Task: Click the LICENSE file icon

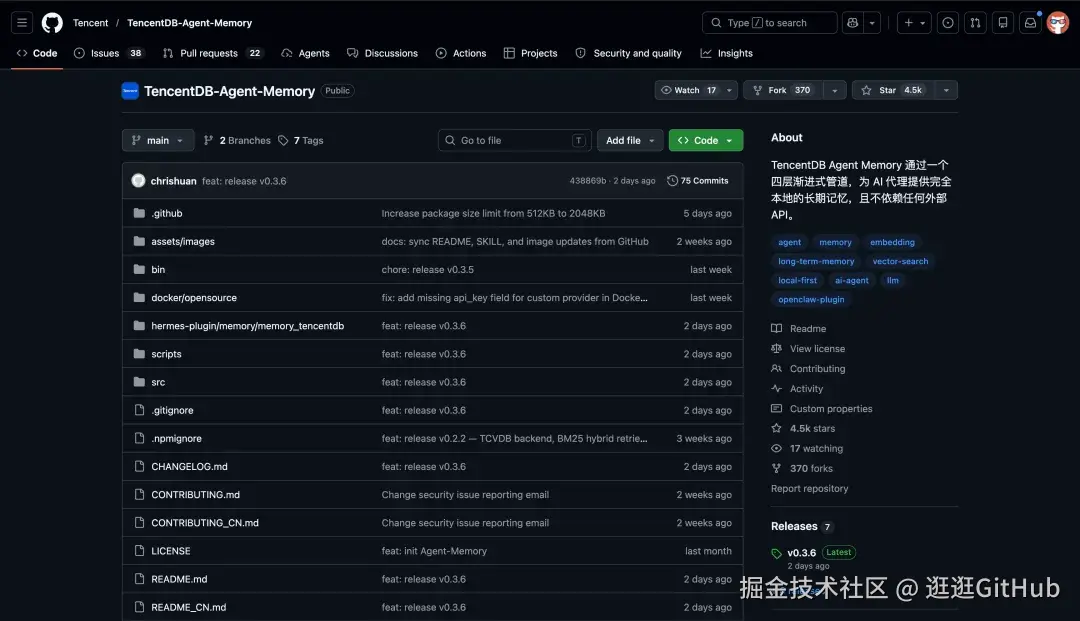Action: click(139, 551)
